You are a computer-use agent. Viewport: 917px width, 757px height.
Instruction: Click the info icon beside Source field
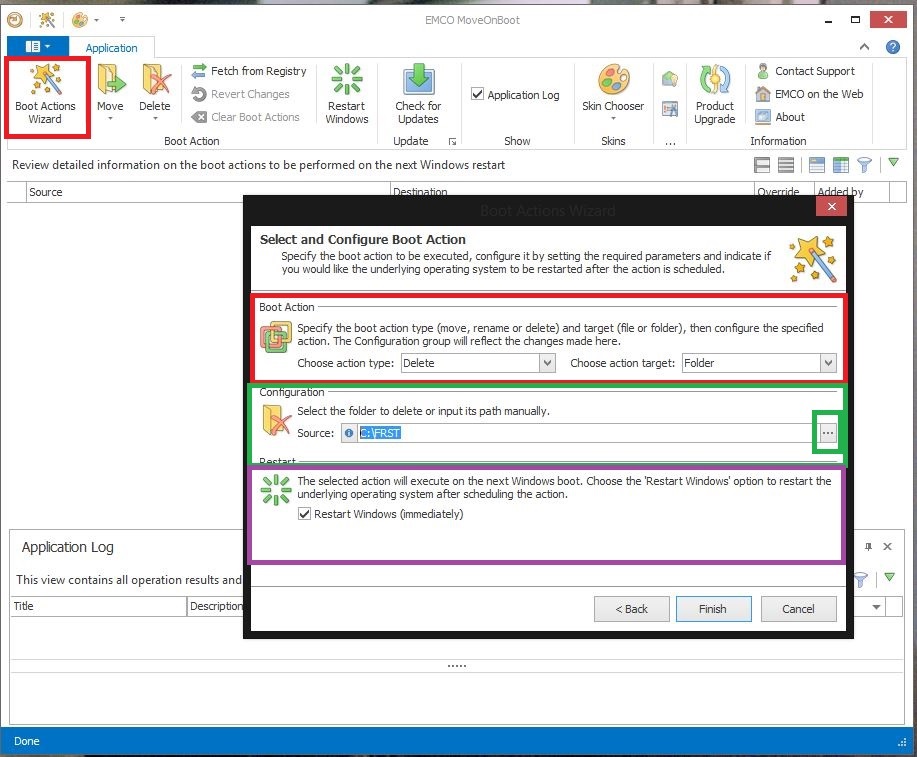(x=349, y=433)
